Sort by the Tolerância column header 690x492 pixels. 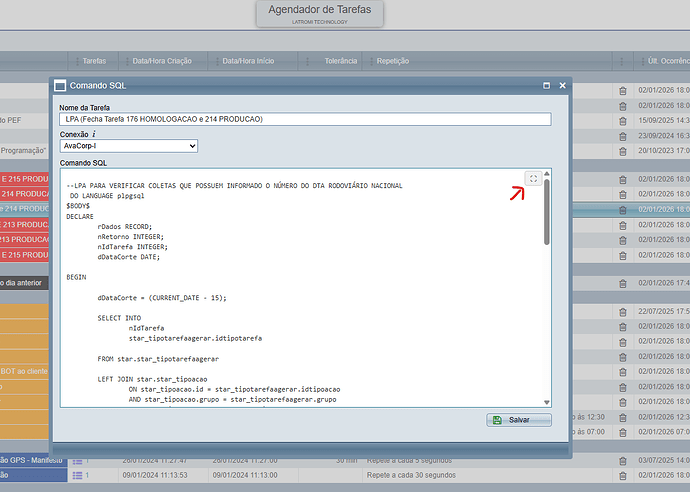pyautogui.click(x=341, y=61)
